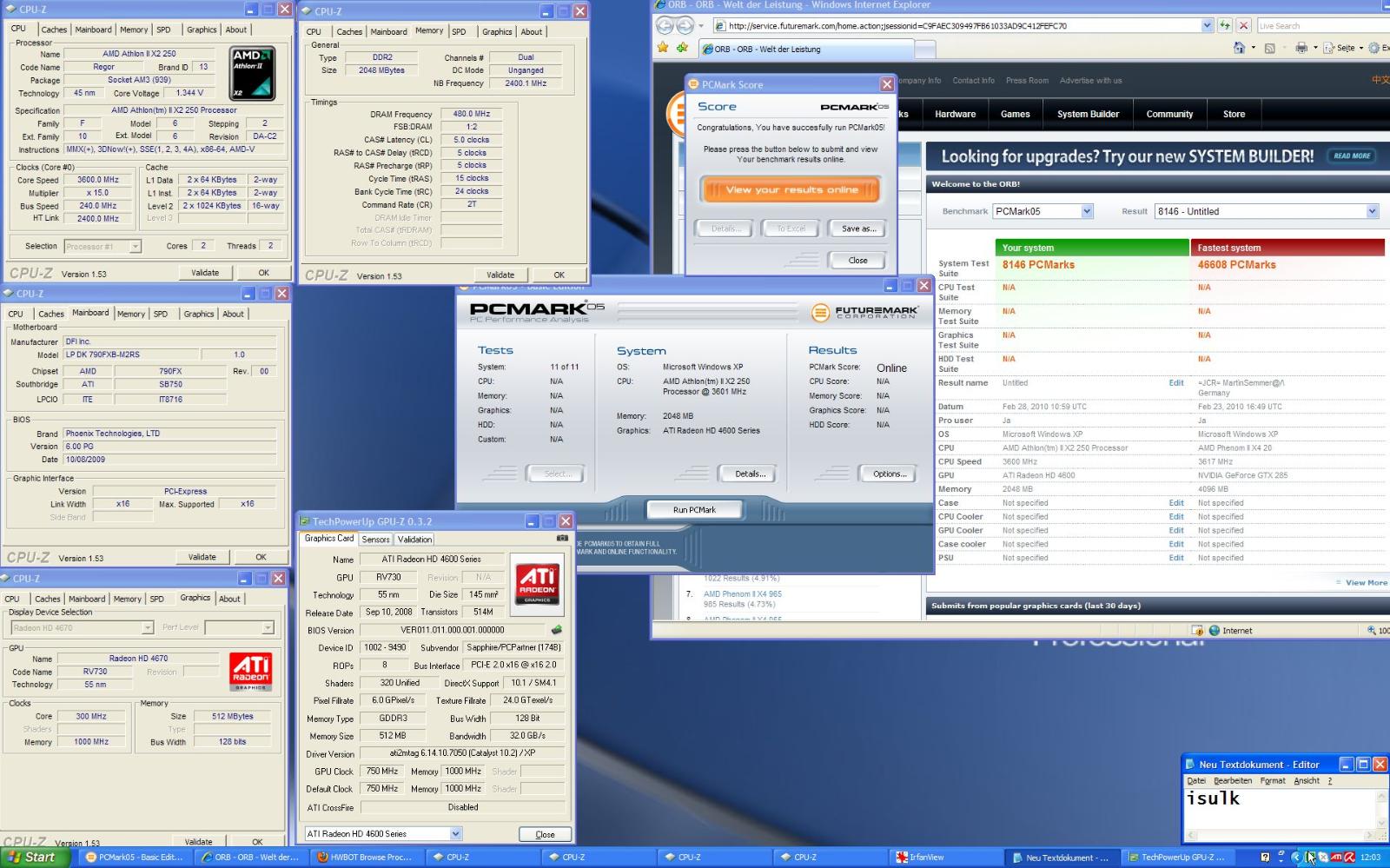Image resolution: width=1390 pixels, height=868 pixels.
Task: Click the READ MORE banner button
Action: coord(1351,156)
